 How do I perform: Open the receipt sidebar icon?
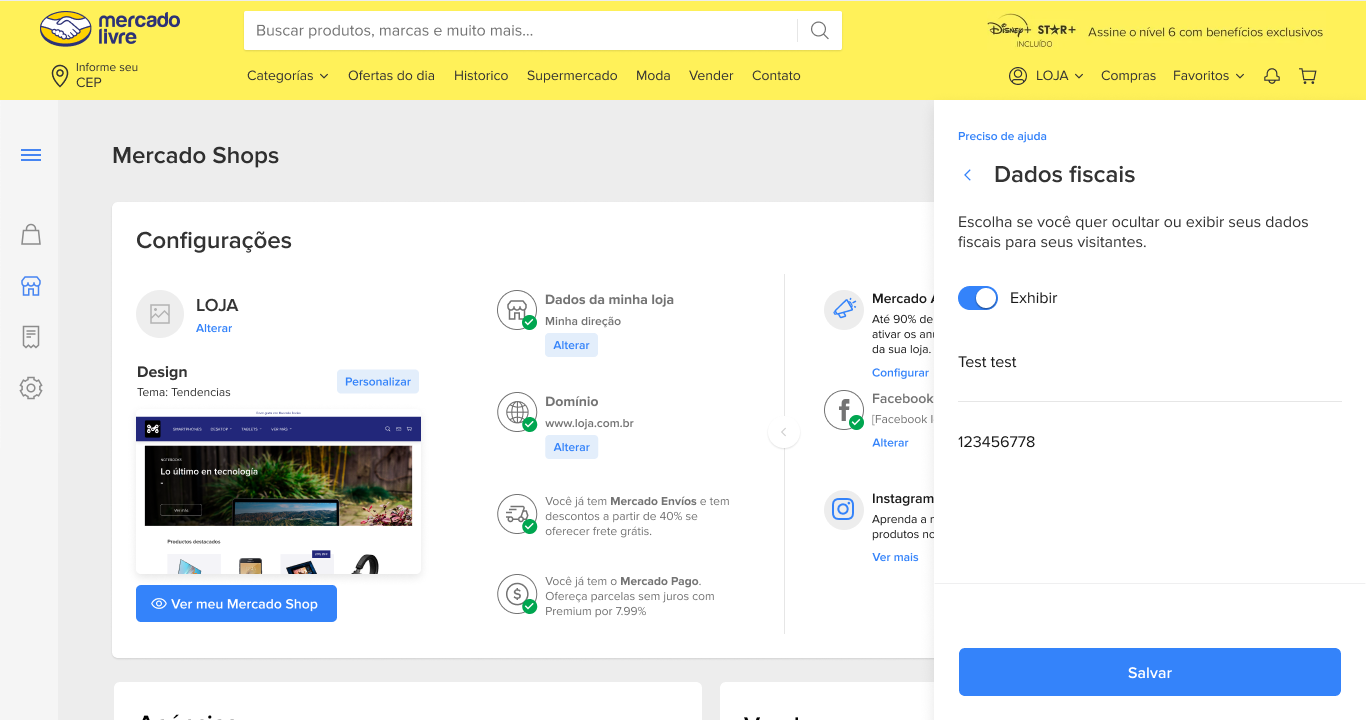[x=31, y=337]
